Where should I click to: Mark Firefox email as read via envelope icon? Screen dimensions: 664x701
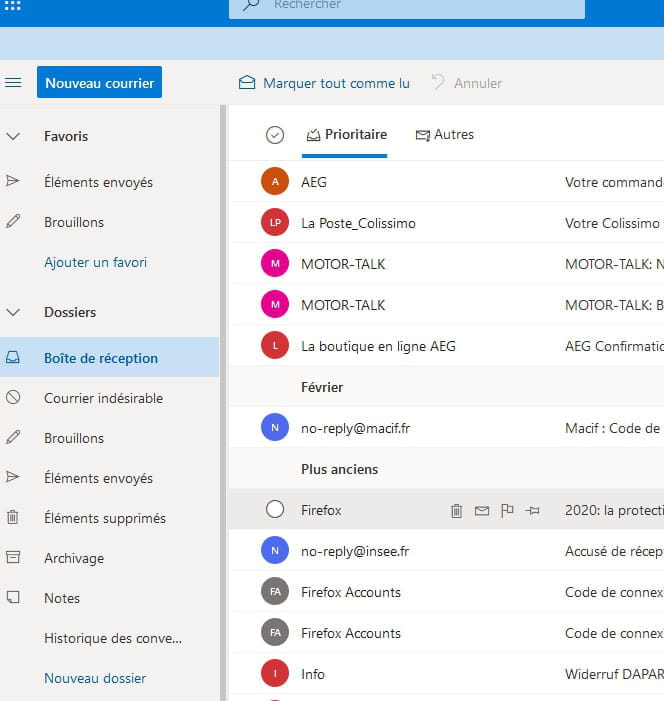pos(482,510)
